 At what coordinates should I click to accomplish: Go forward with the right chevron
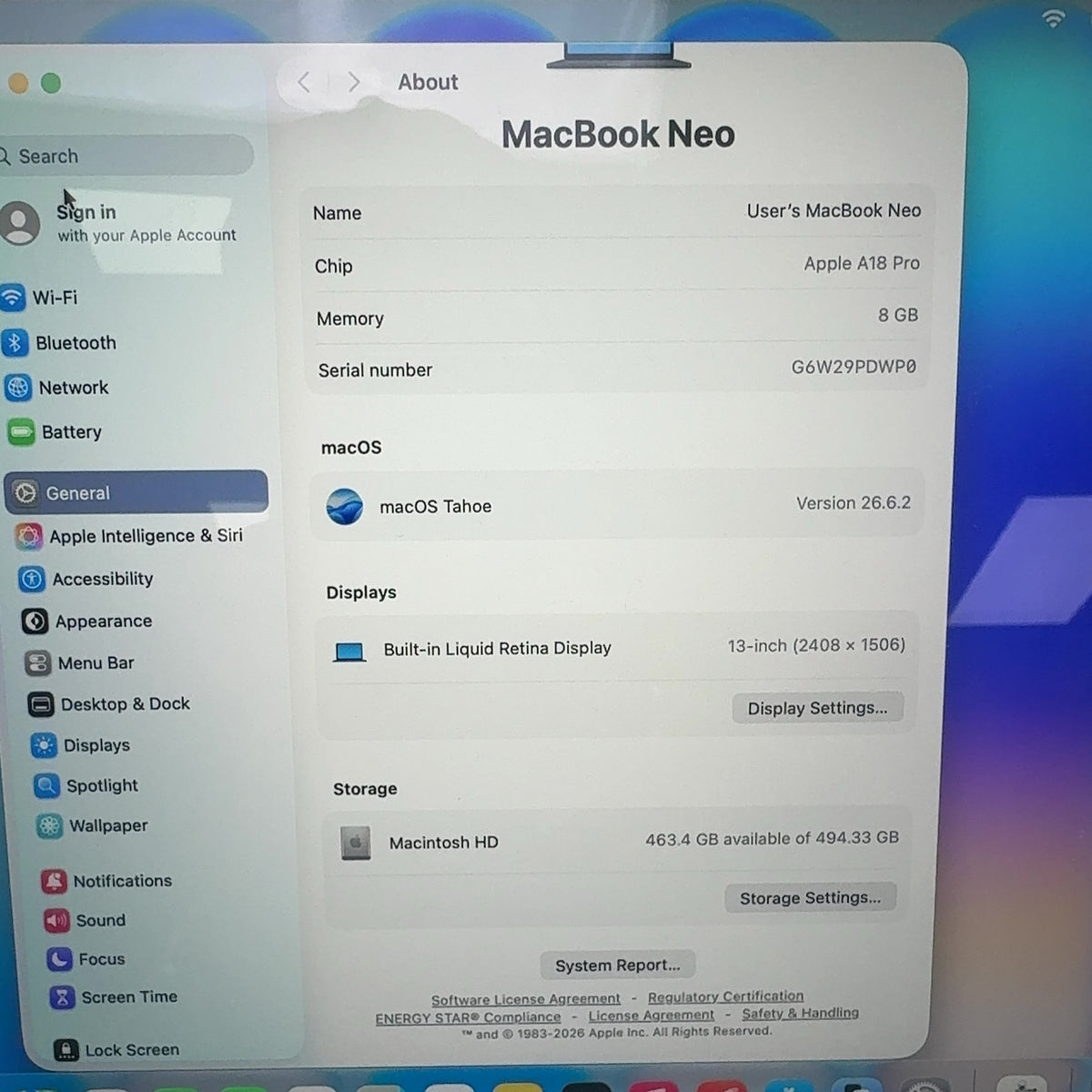point(354,82)
